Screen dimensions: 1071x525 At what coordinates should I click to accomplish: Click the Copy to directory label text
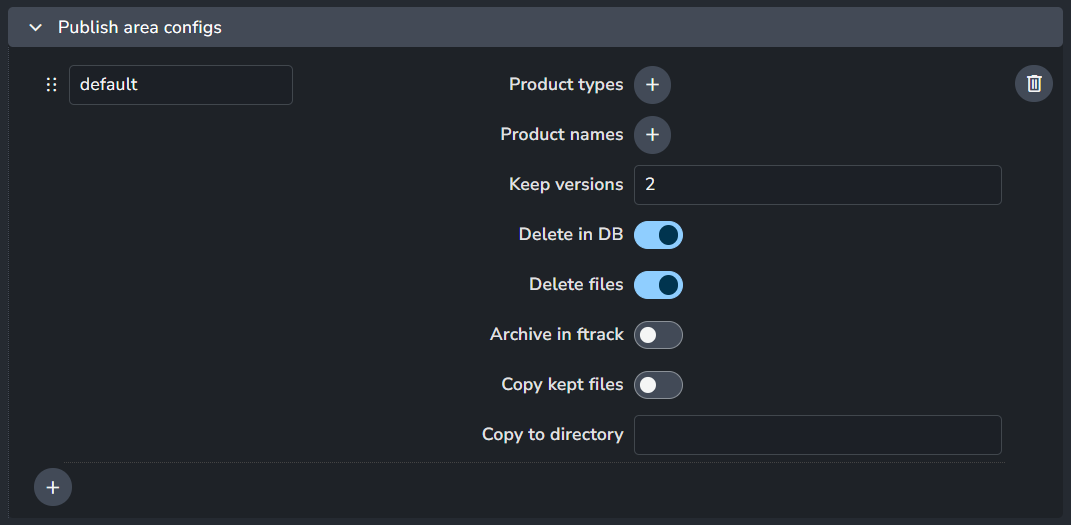click(552, 435)
